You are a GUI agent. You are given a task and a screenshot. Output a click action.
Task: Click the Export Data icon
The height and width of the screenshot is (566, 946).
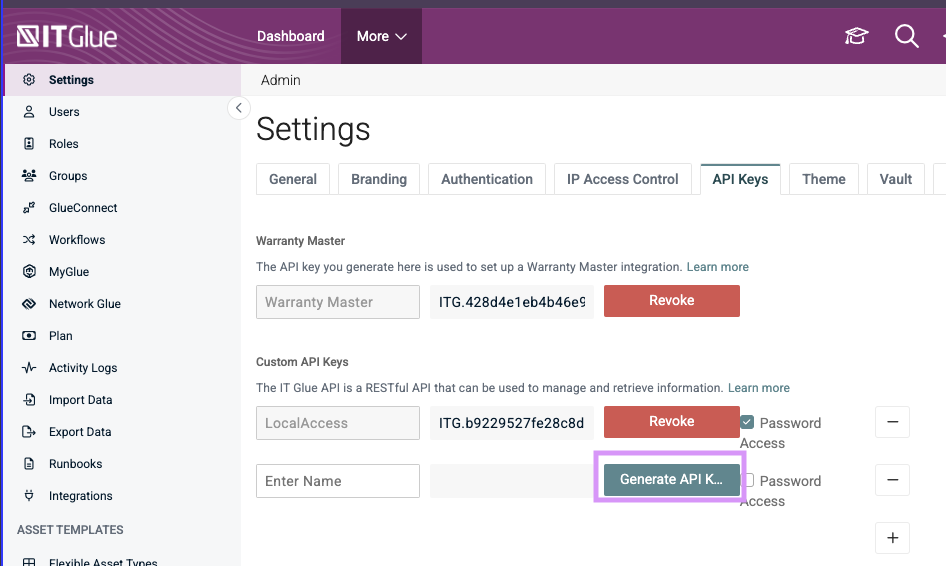pyautogui.click(x=29, y=432)
